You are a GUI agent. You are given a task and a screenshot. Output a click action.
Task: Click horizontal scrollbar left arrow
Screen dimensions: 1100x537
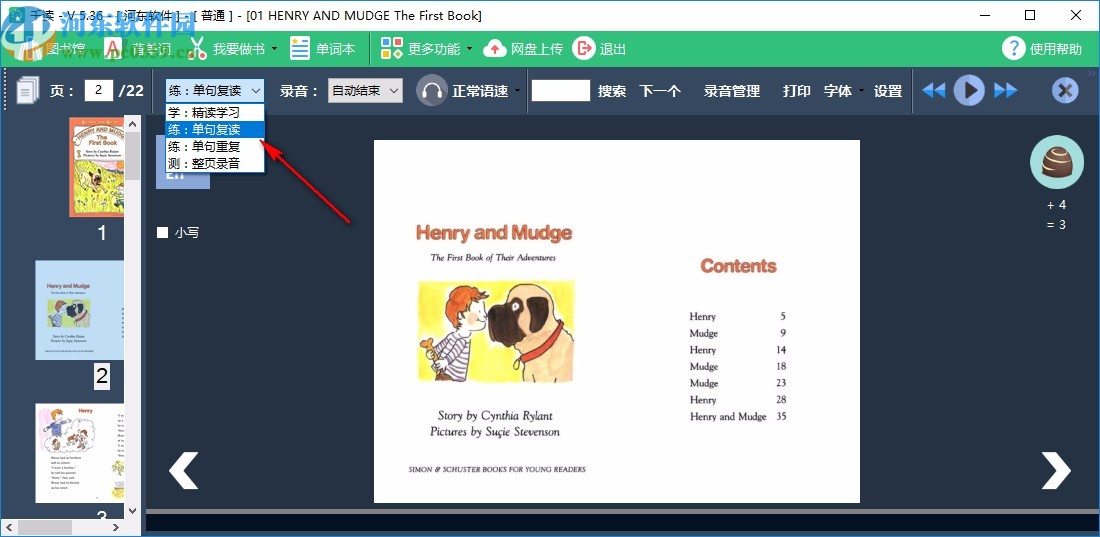point(7,526)
